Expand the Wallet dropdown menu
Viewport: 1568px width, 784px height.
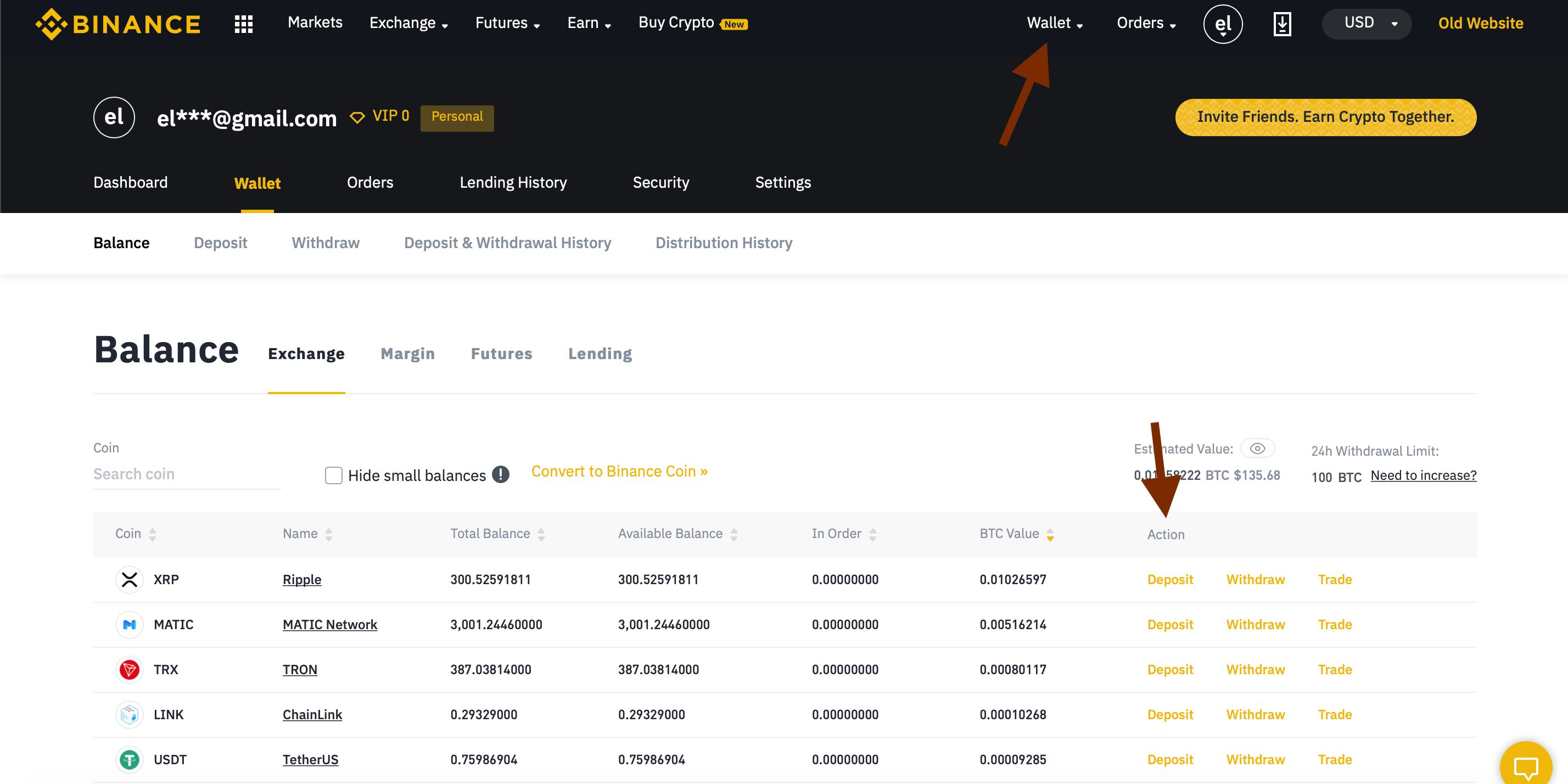click(x=1053, y=22)
